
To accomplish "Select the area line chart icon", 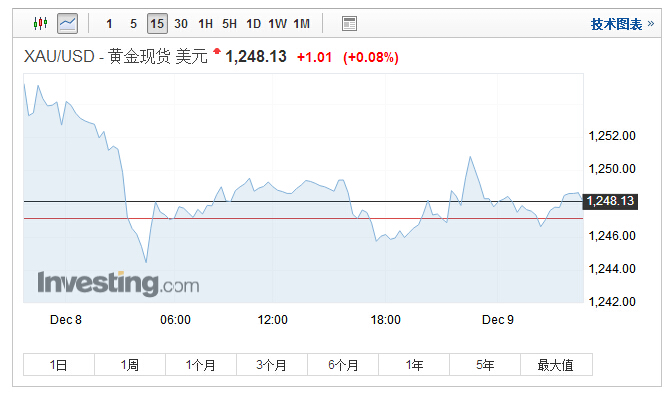I will tap(67, 23).
